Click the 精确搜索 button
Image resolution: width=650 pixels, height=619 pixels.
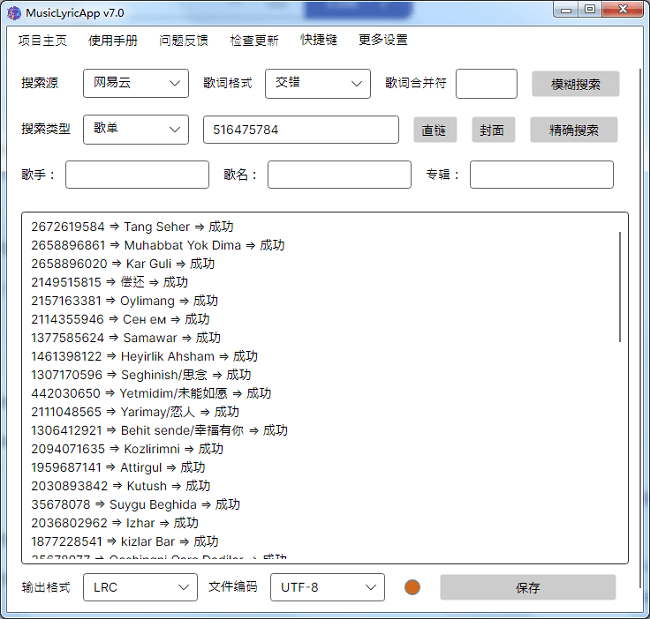pos(574,130)
